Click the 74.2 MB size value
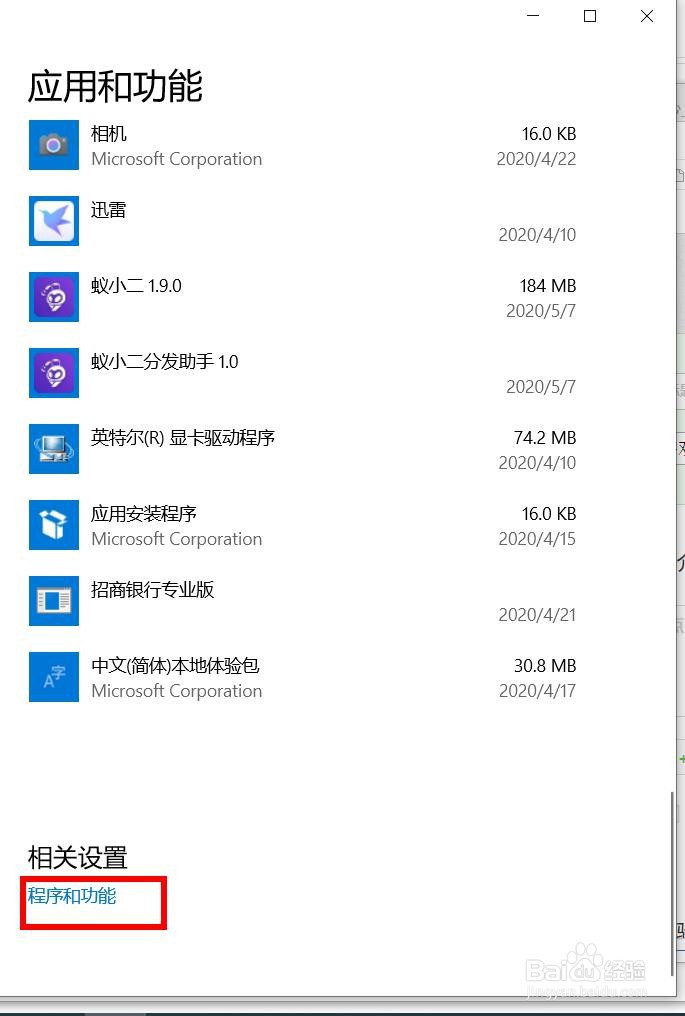685x1016 pixels. (545, 438)
